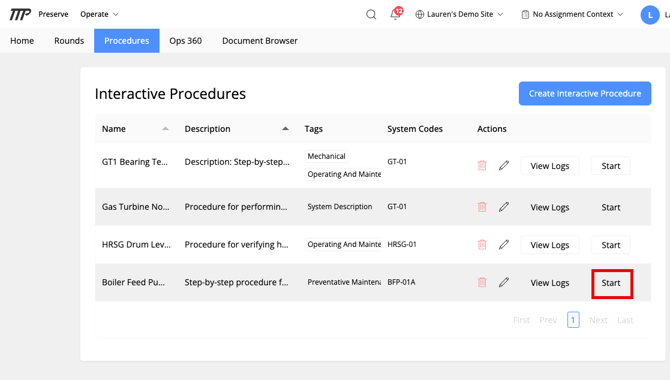Click GT1 Bearing Te... procedure name
Viewport: 670px width, 380px height.
click(135, 162)
